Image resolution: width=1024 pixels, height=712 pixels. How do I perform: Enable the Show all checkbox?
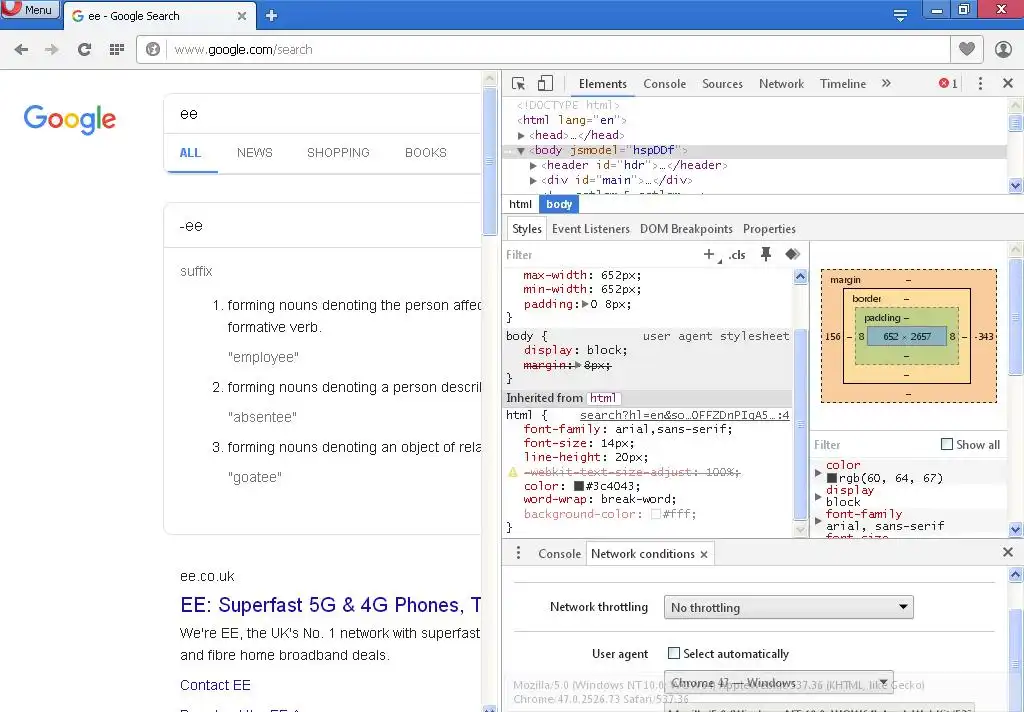coord(946,444)
